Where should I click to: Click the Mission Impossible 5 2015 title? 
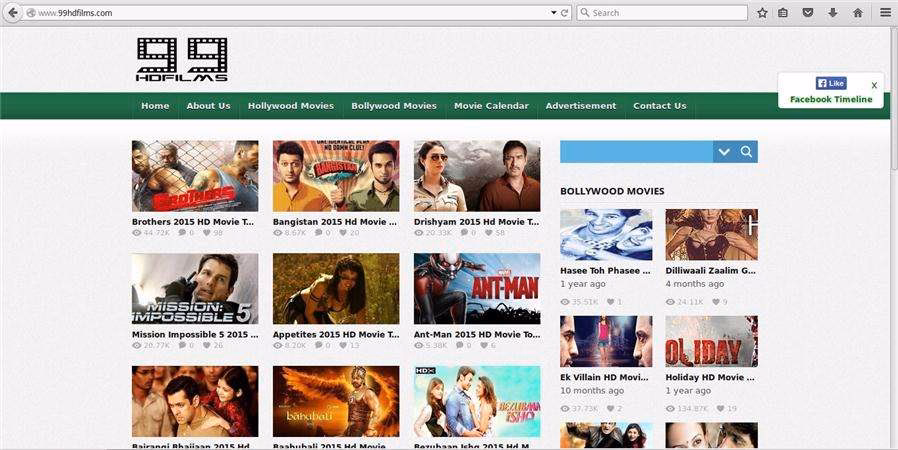pyautogui.click(x=195, y=334)
